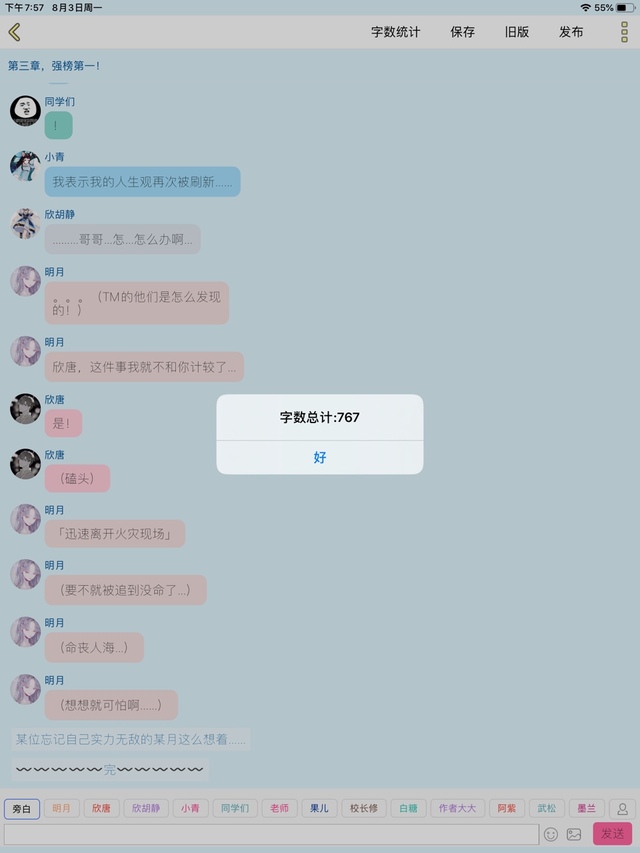Choose 果儿 as speaking character

319,808
